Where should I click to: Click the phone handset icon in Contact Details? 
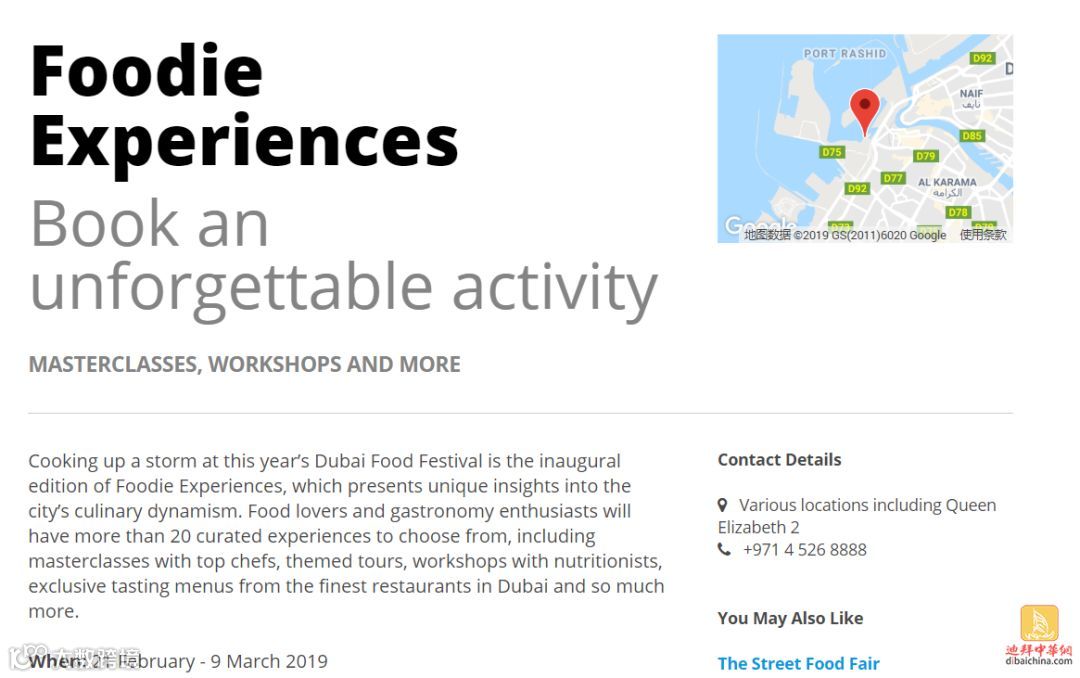(x=724, y=550)
